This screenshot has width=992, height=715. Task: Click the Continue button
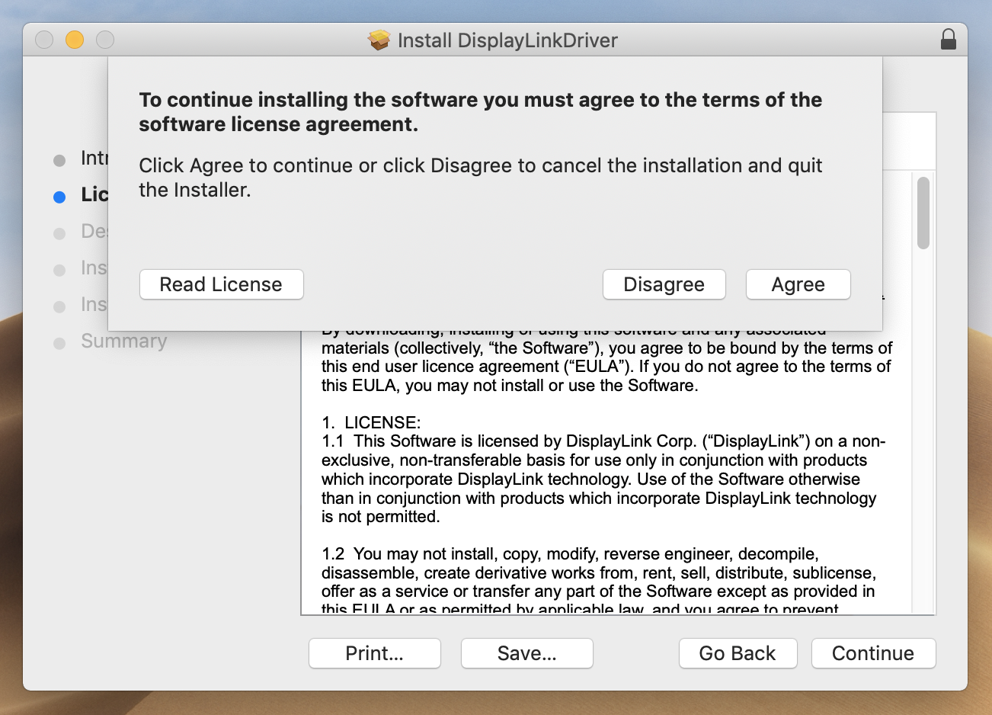pyautogui.click(x=872, y=653)
